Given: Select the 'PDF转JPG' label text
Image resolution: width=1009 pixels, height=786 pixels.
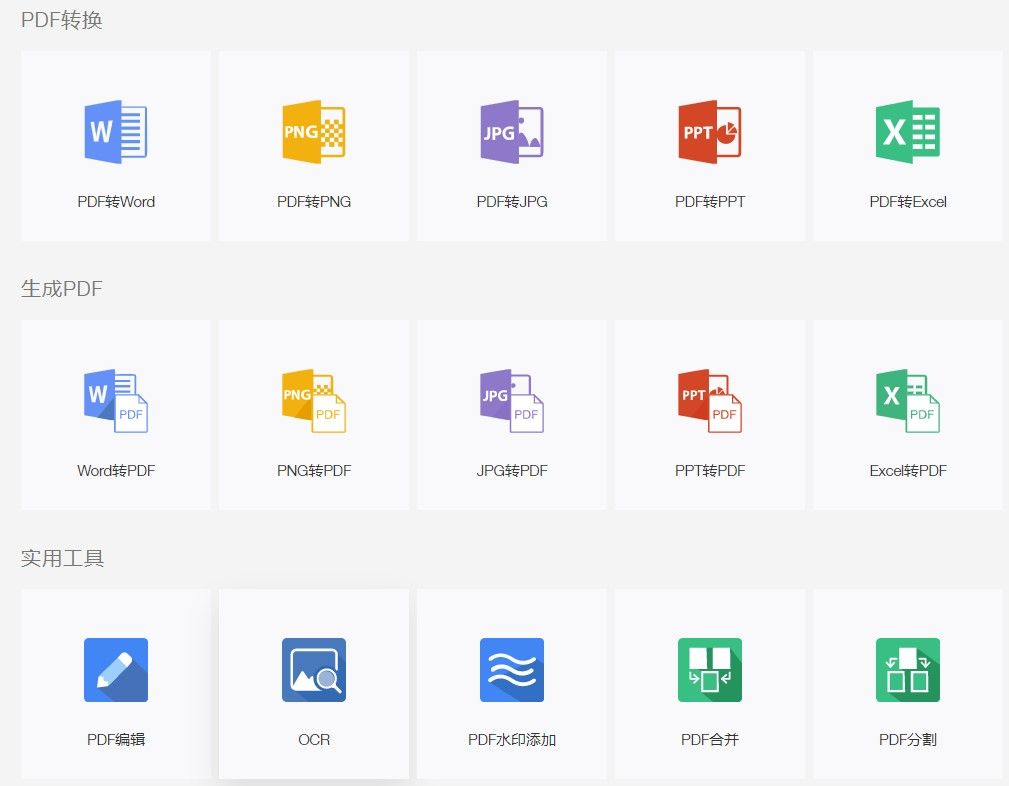Looking at the screenshot, I should [x=512, y=201].
